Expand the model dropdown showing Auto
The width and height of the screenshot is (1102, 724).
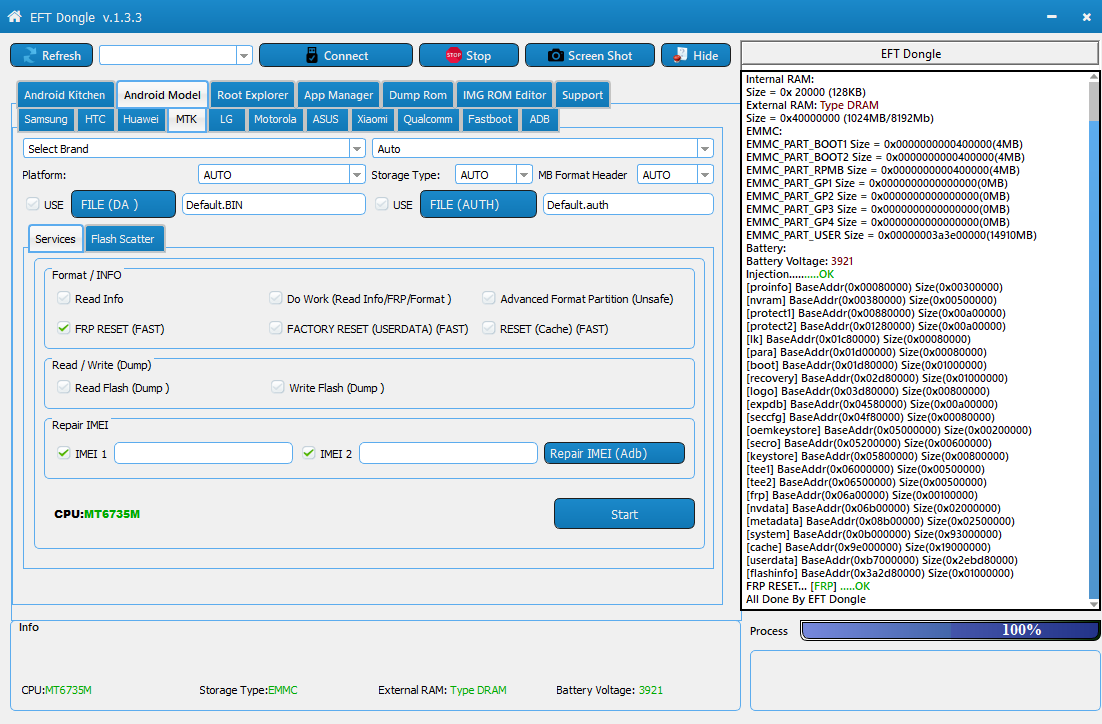(705, 149)
